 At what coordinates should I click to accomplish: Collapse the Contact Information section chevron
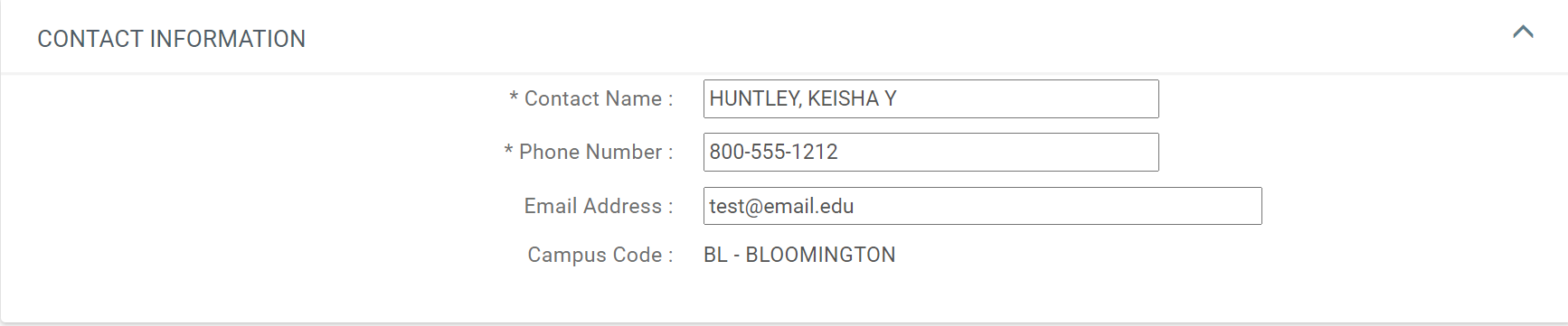tap(1523, 32)
